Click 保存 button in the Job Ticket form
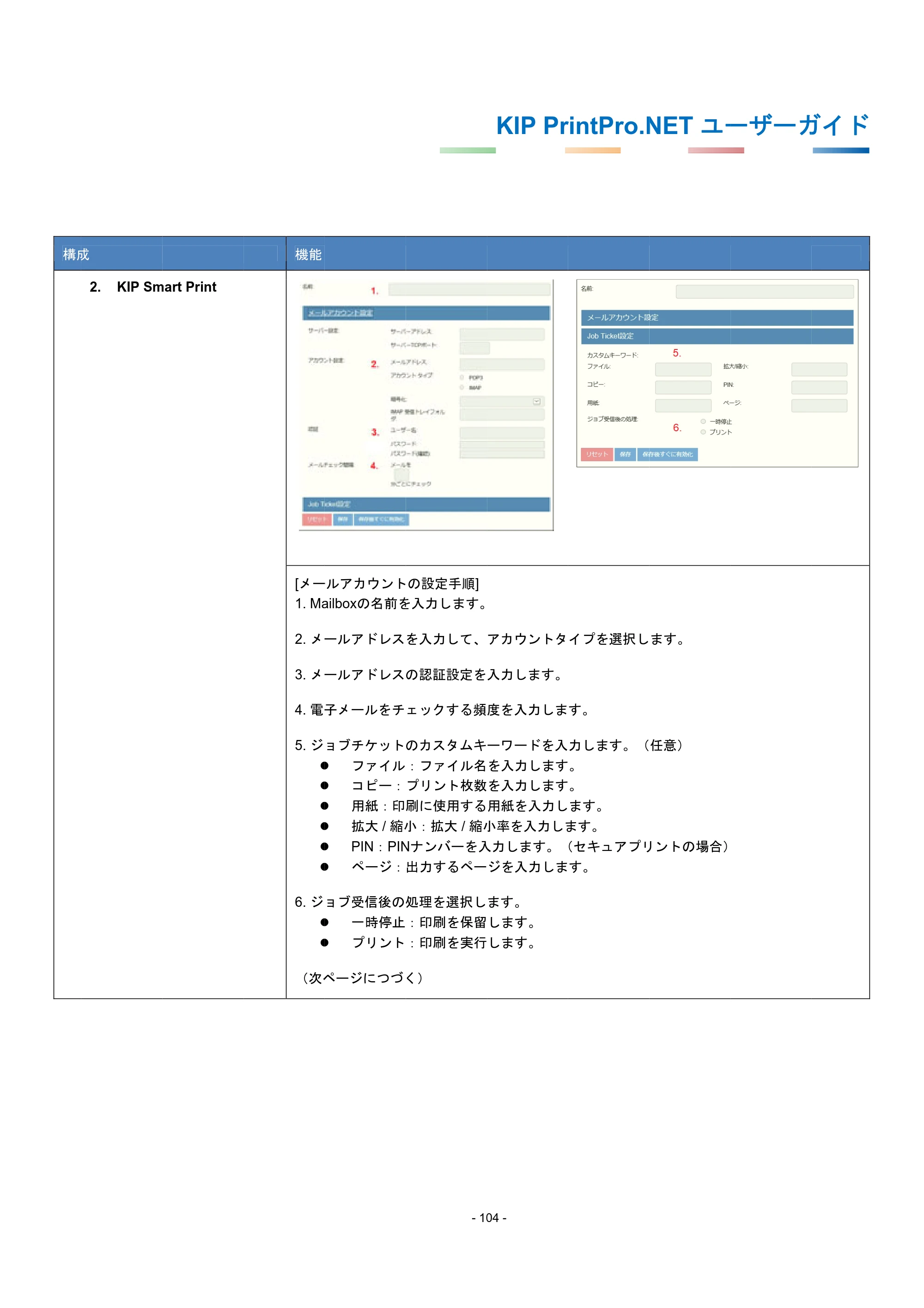Image resolution: width=924 pixels, height=1308 pixels. pyautogui.click(x=625, y=454)
